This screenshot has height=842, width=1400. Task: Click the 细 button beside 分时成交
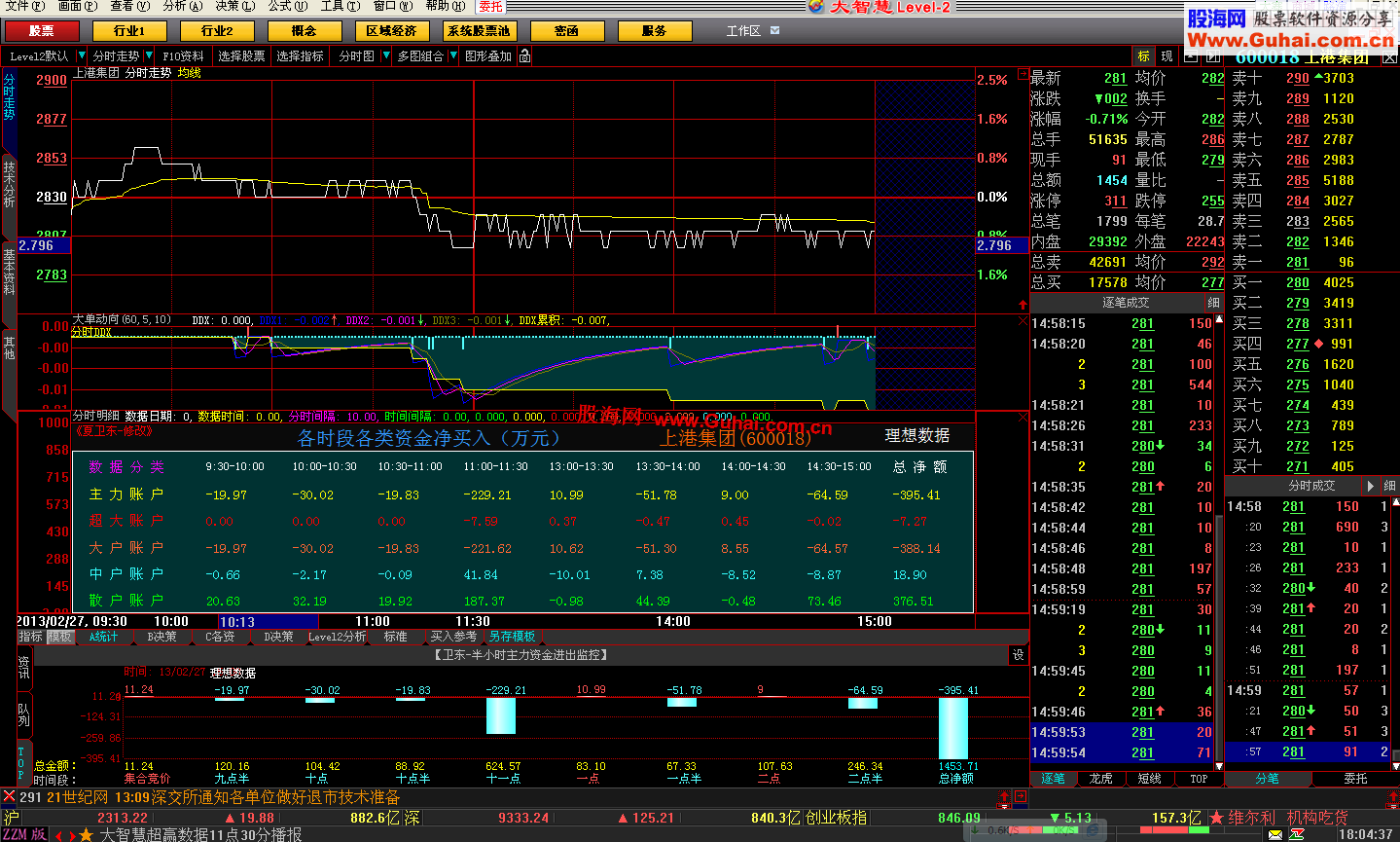[x=1389, y=485]
